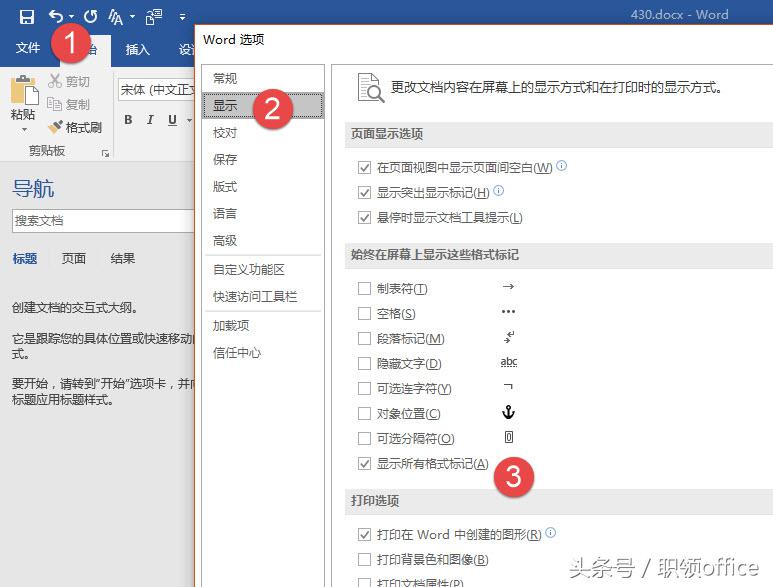Customize Quick Access Toolbar dropdown

[182, 17]
